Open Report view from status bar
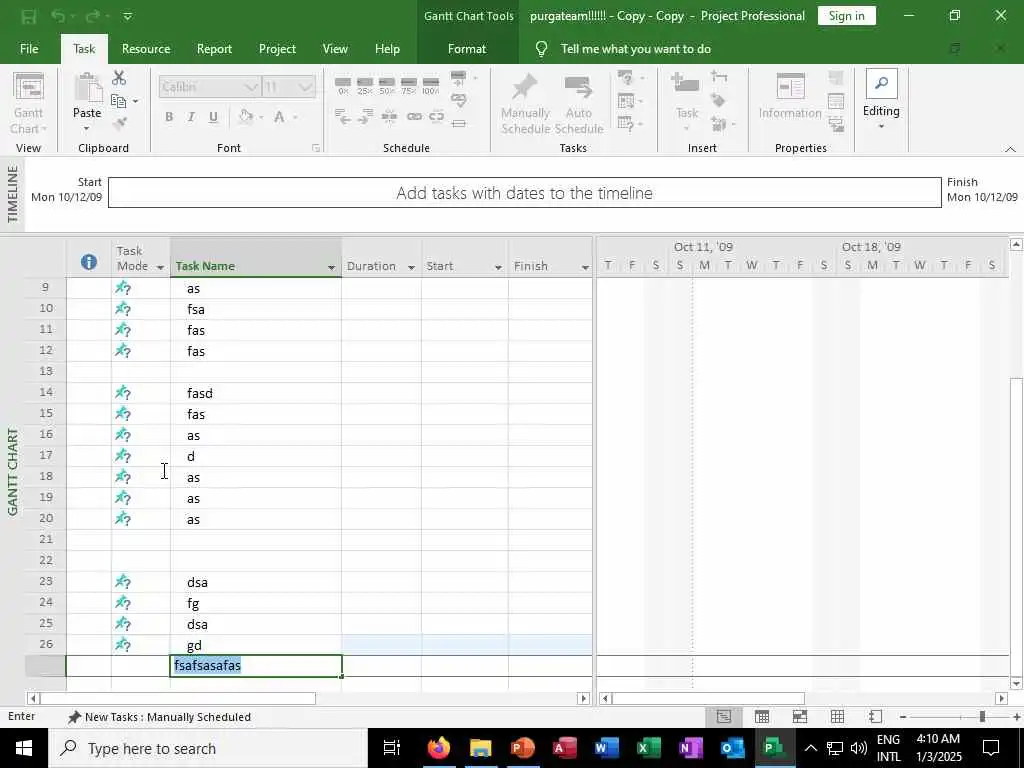 pos(875,716)
